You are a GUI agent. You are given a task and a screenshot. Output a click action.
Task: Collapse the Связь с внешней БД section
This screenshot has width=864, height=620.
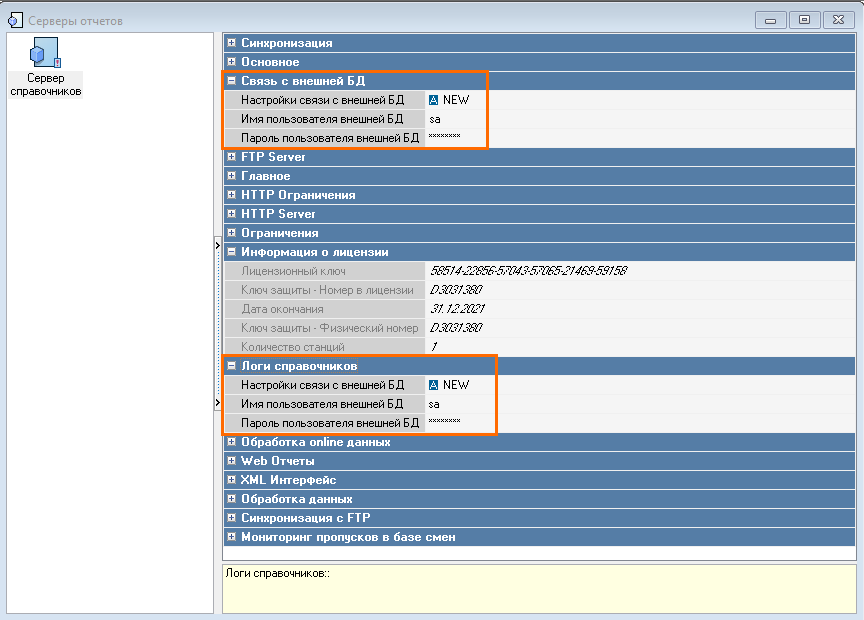pyautogui.click(x=232, y=81)
